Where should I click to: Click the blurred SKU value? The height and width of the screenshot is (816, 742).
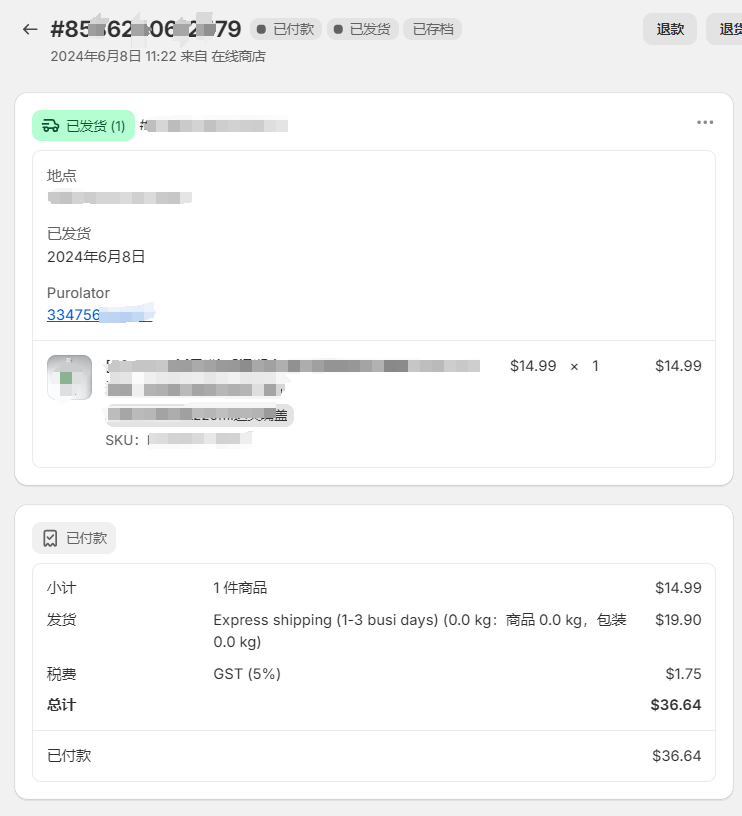click(x=200, y=440)
